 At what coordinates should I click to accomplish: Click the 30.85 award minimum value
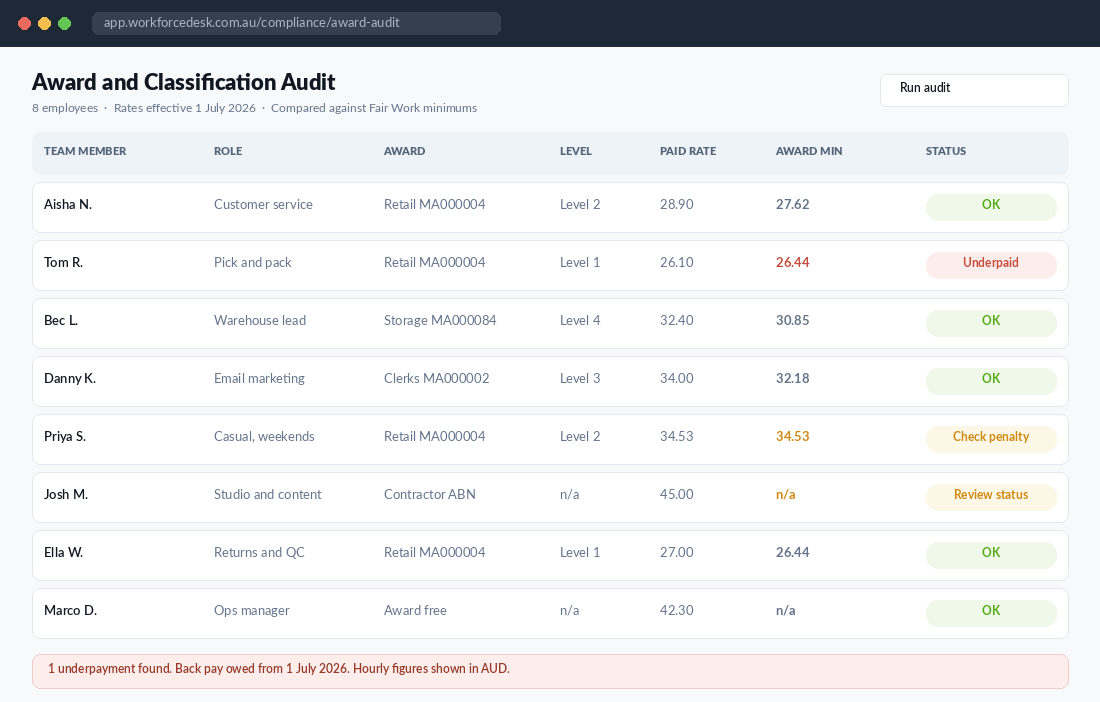(x=792, y=320)
